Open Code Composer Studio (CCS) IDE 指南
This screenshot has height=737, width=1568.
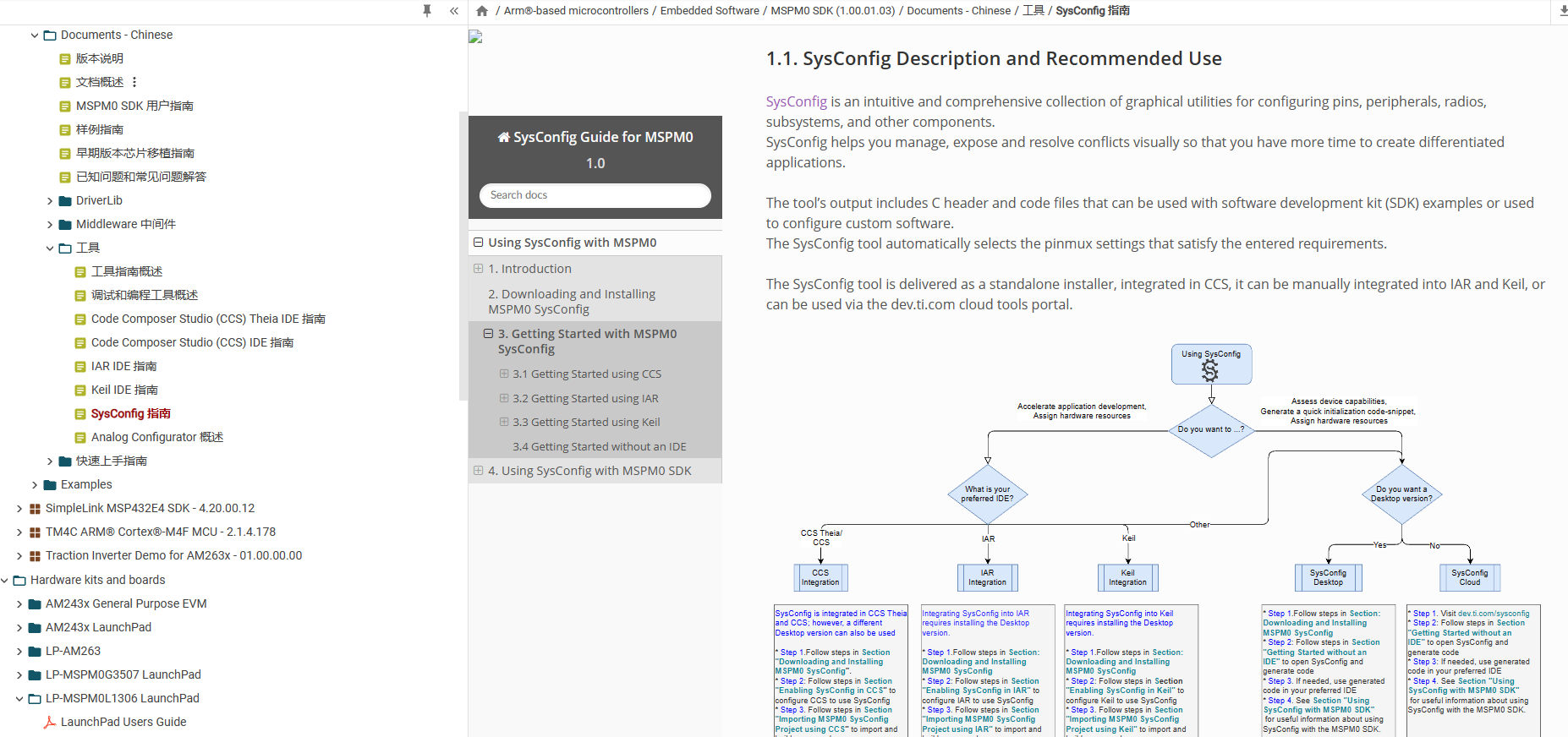[x=192, y=343]
